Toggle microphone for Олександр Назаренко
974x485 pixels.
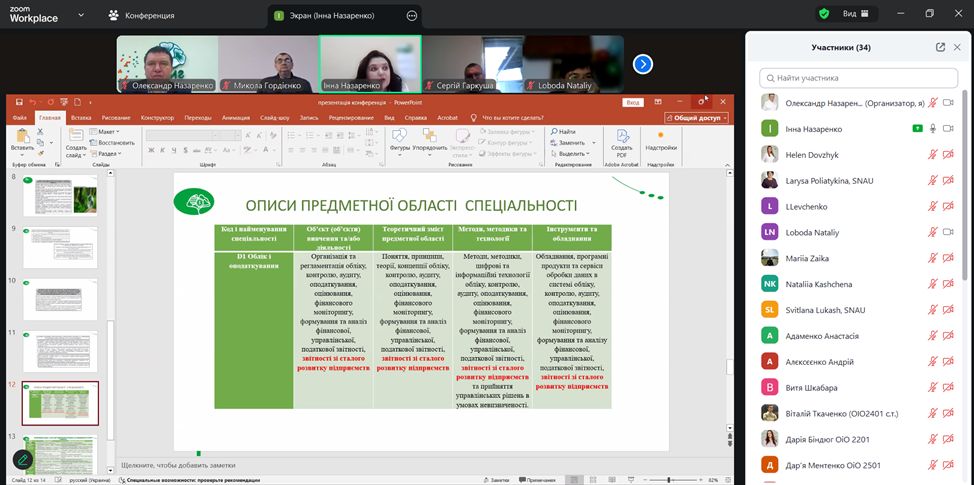click(933, 103)
